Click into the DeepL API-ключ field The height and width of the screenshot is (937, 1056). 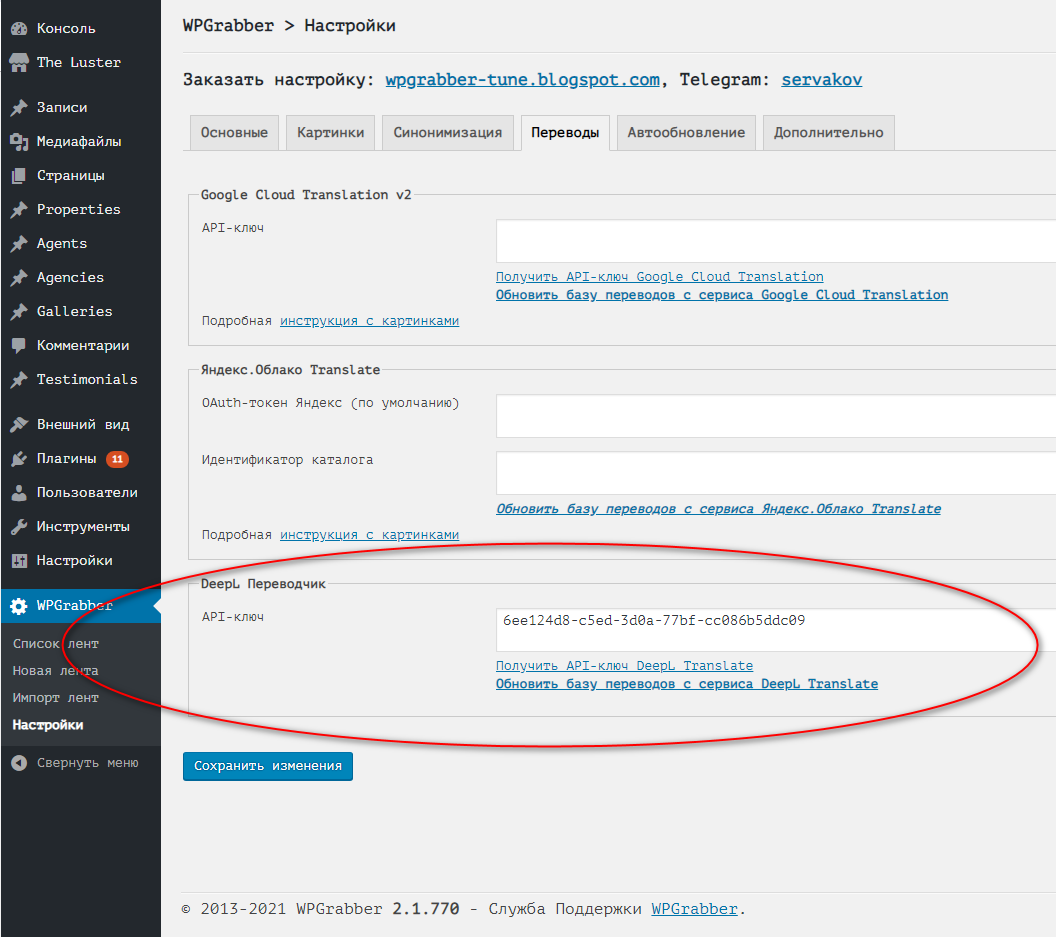[776, 631]
